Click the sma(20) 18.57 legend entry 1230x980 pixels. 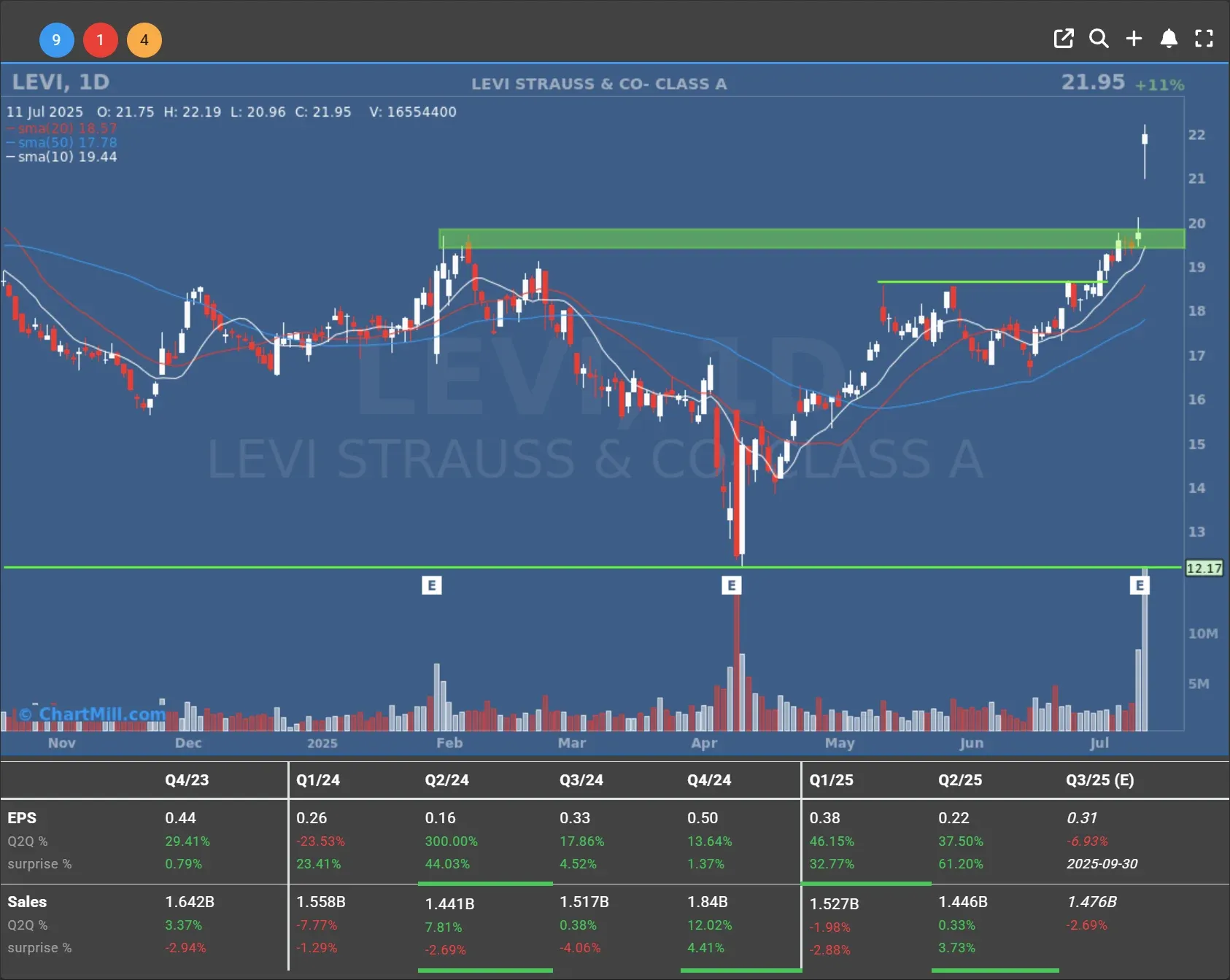point(62,128)
